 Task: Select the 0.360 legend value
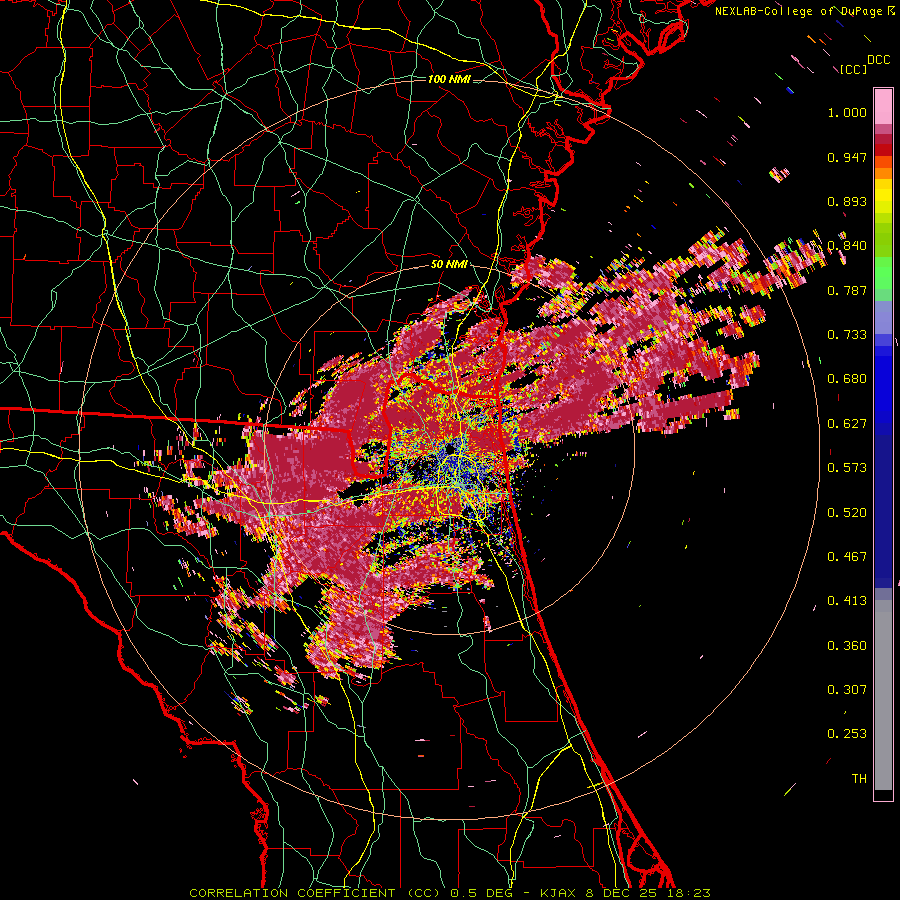(x=847, y=646)
